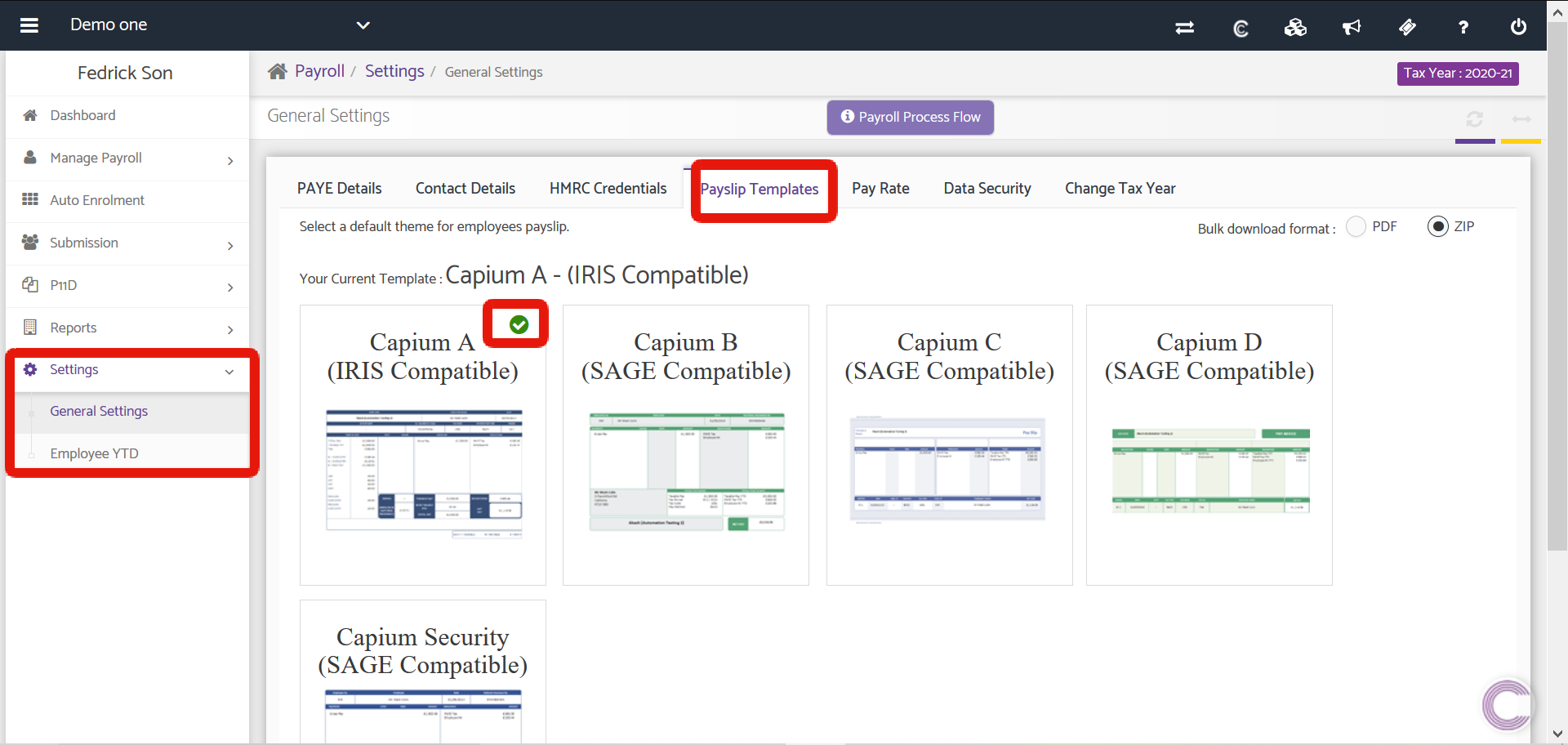Expand the P11D menu chevron

click(230, 288)
